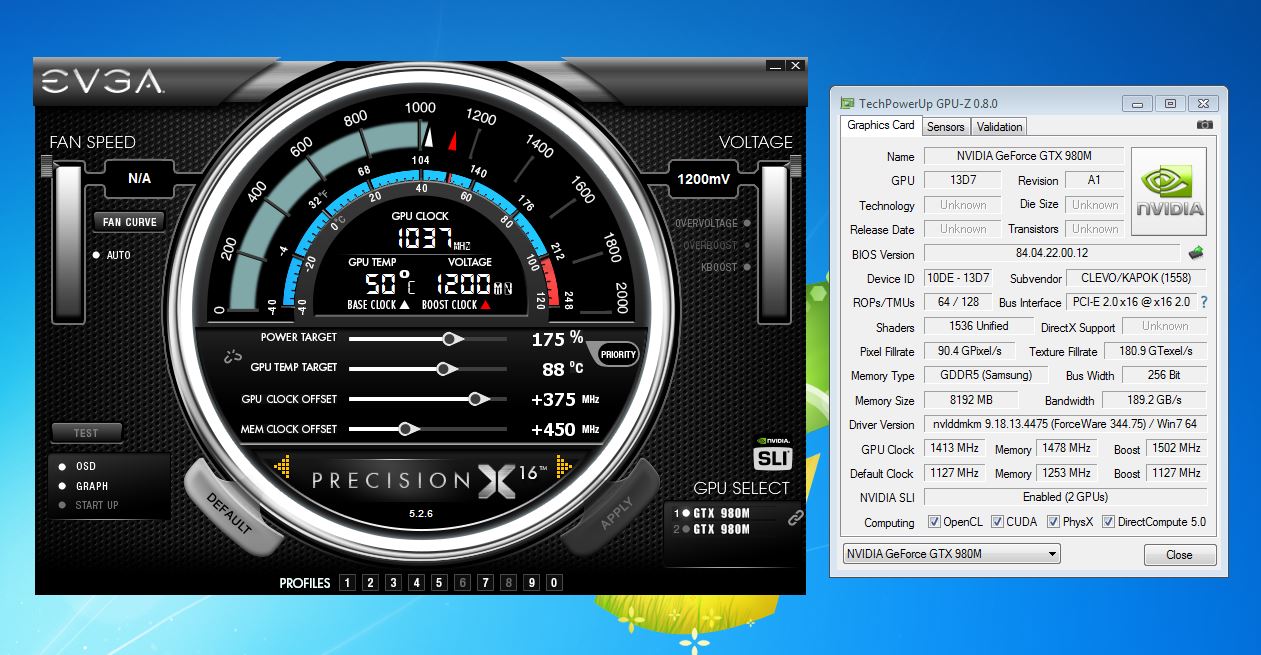Select GPU 1 GTX 980M

click(x=712, y=513)
